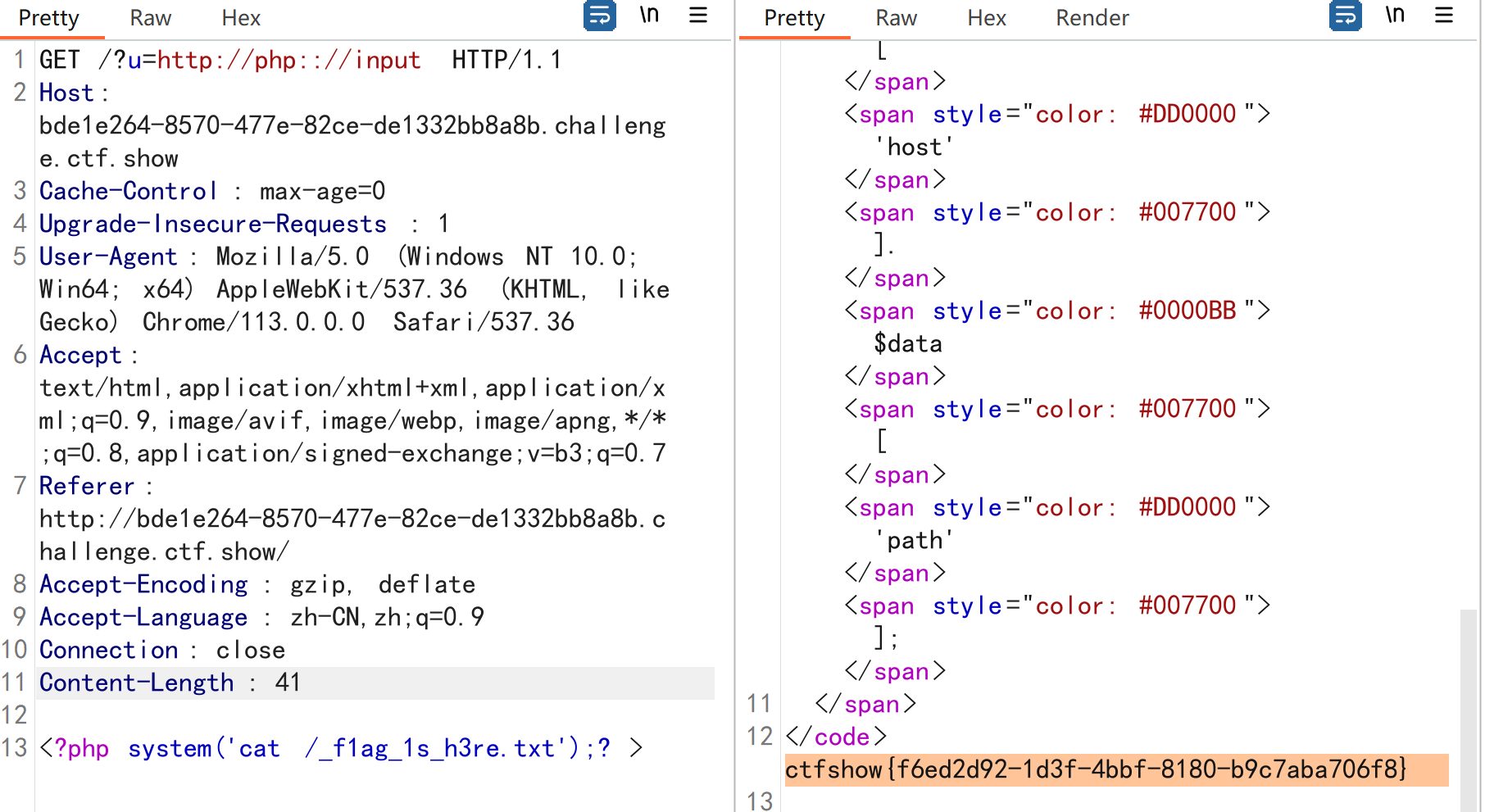Click the Connection: close header

[162, 651]
